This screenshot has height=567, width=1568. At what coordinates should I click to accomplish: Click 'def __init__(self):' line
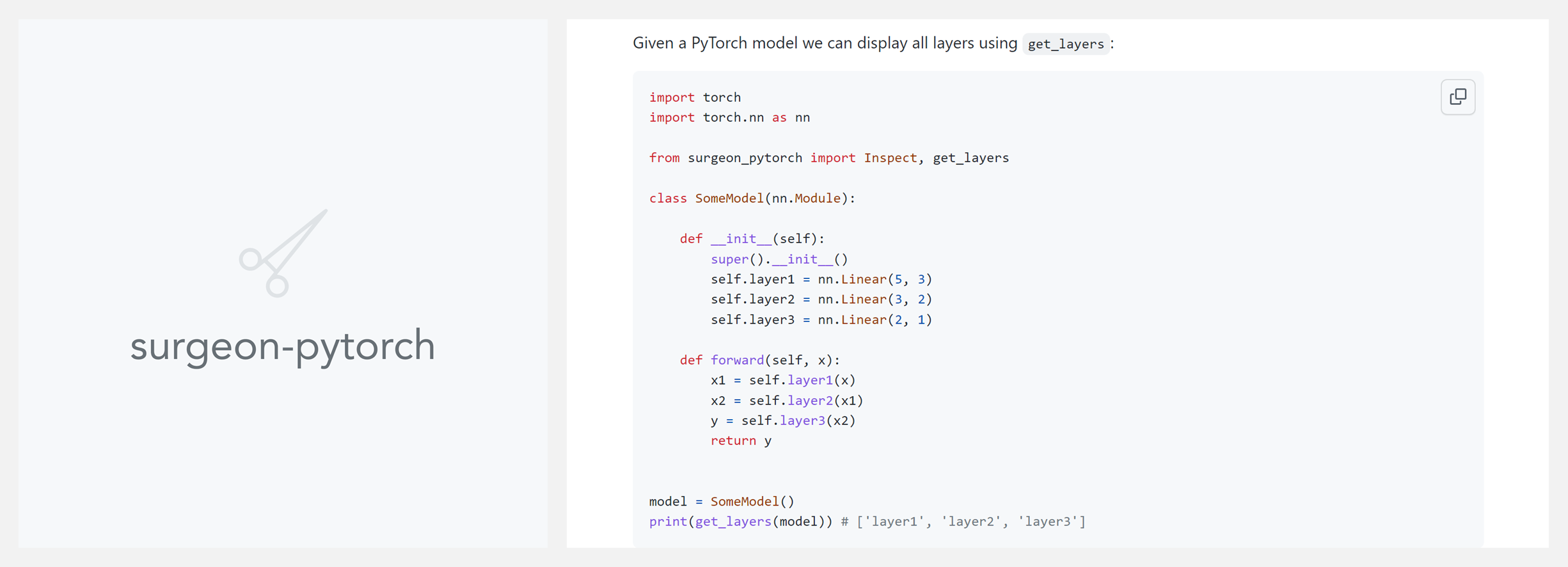[752, 239]
